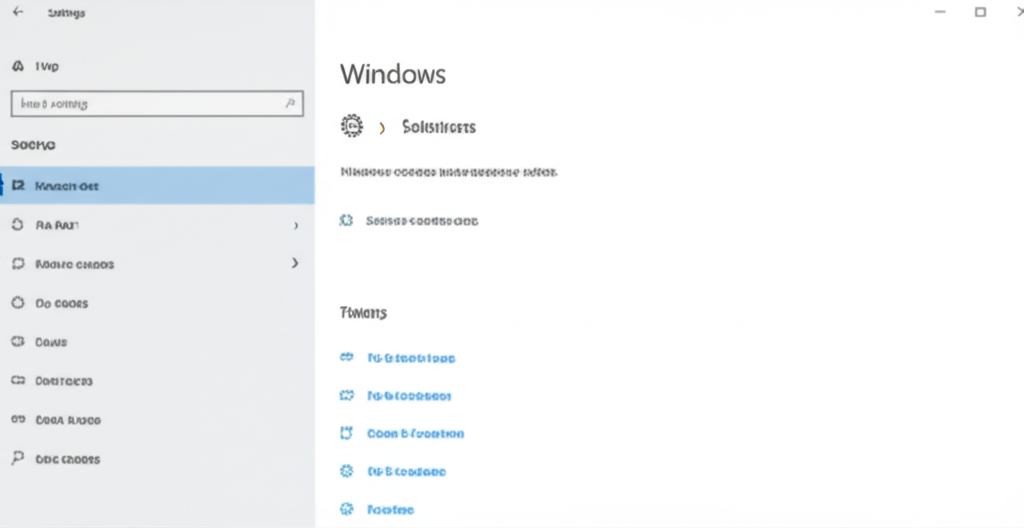
Task: Click the window title text next to the back arrow
Action: click(x=66, y=12)
